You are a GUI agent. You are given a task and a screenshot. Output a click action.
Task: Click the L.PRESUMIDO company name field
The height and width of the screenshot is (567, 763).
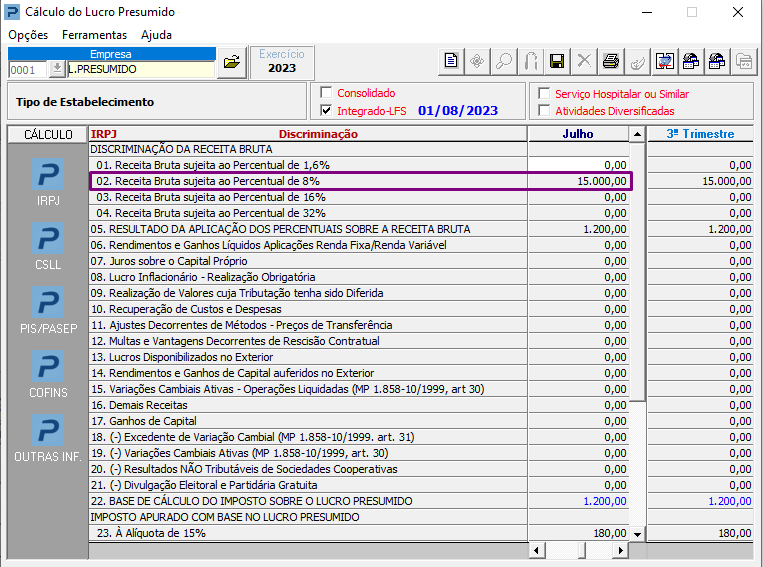141,69
